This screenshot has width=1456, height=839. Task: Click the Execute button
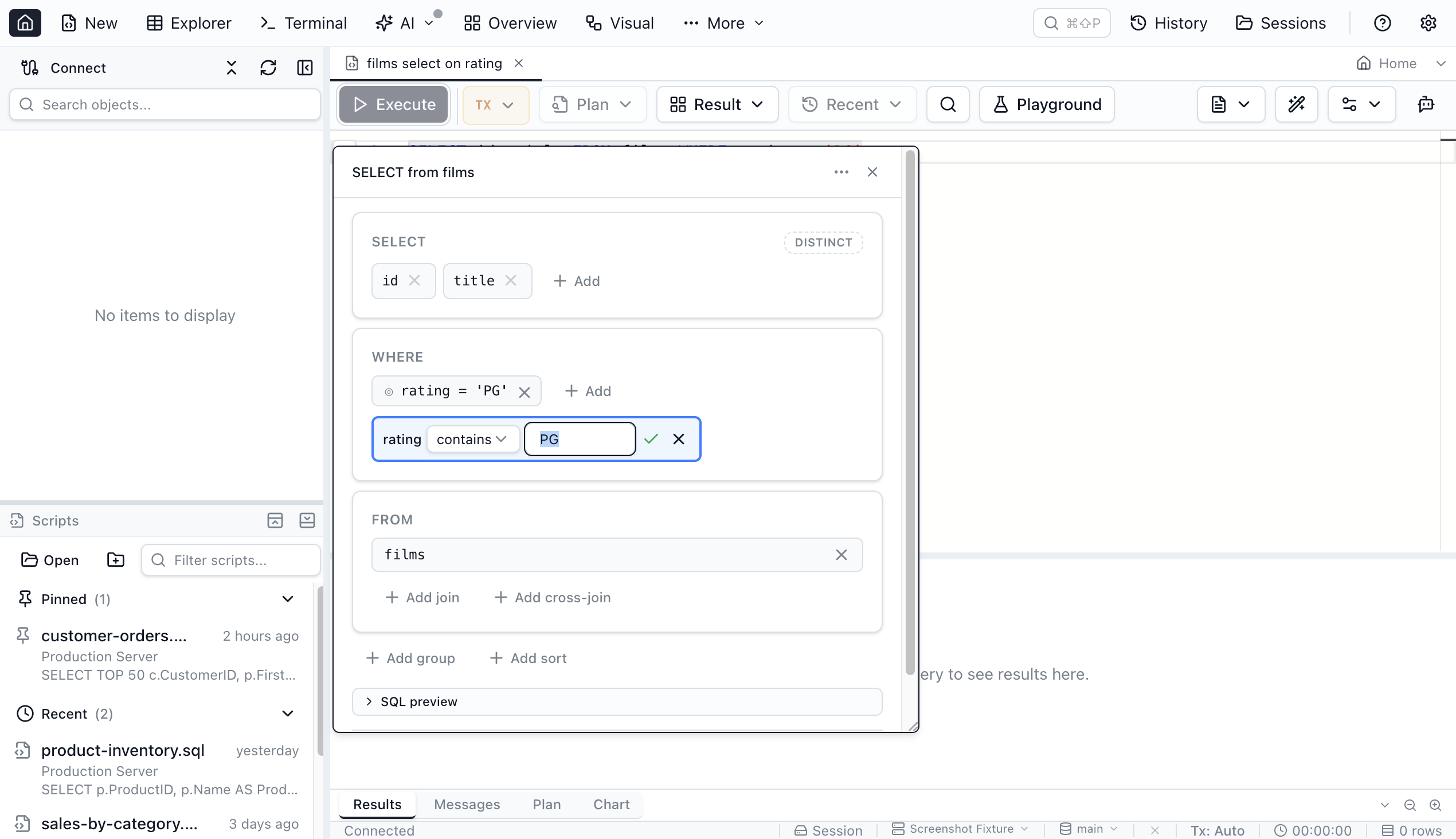[x=394, y=104]
